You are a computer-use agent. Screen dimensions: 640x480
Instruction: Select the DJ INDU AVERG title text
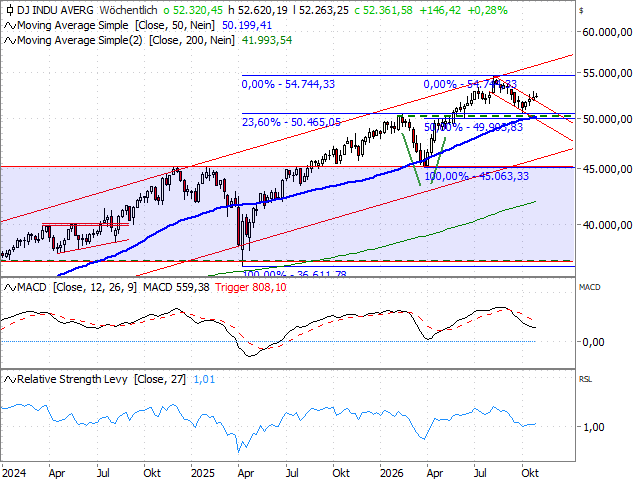coord(55,10)
